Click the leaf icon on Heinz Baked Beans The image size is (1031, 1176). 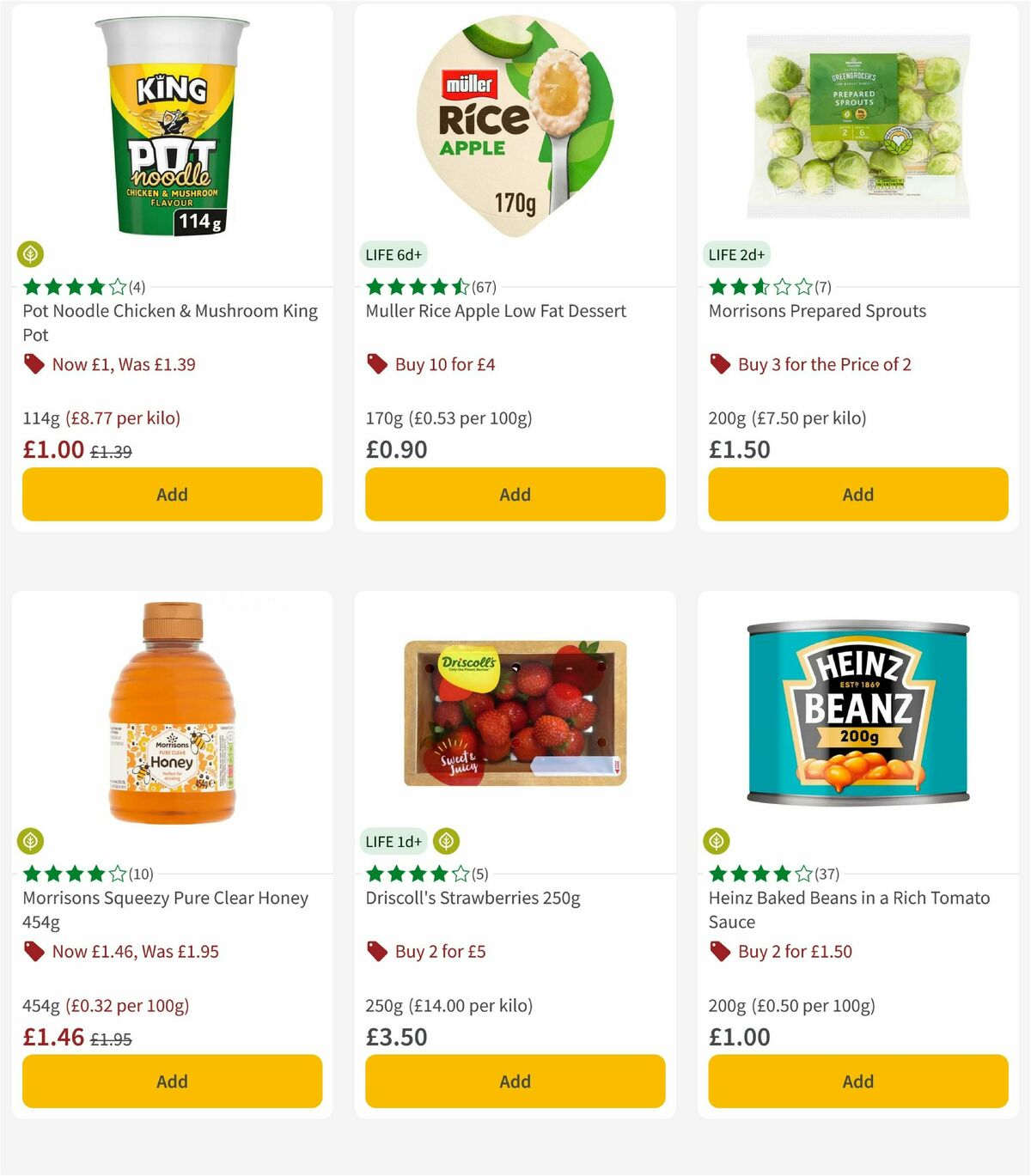(718, 841)
